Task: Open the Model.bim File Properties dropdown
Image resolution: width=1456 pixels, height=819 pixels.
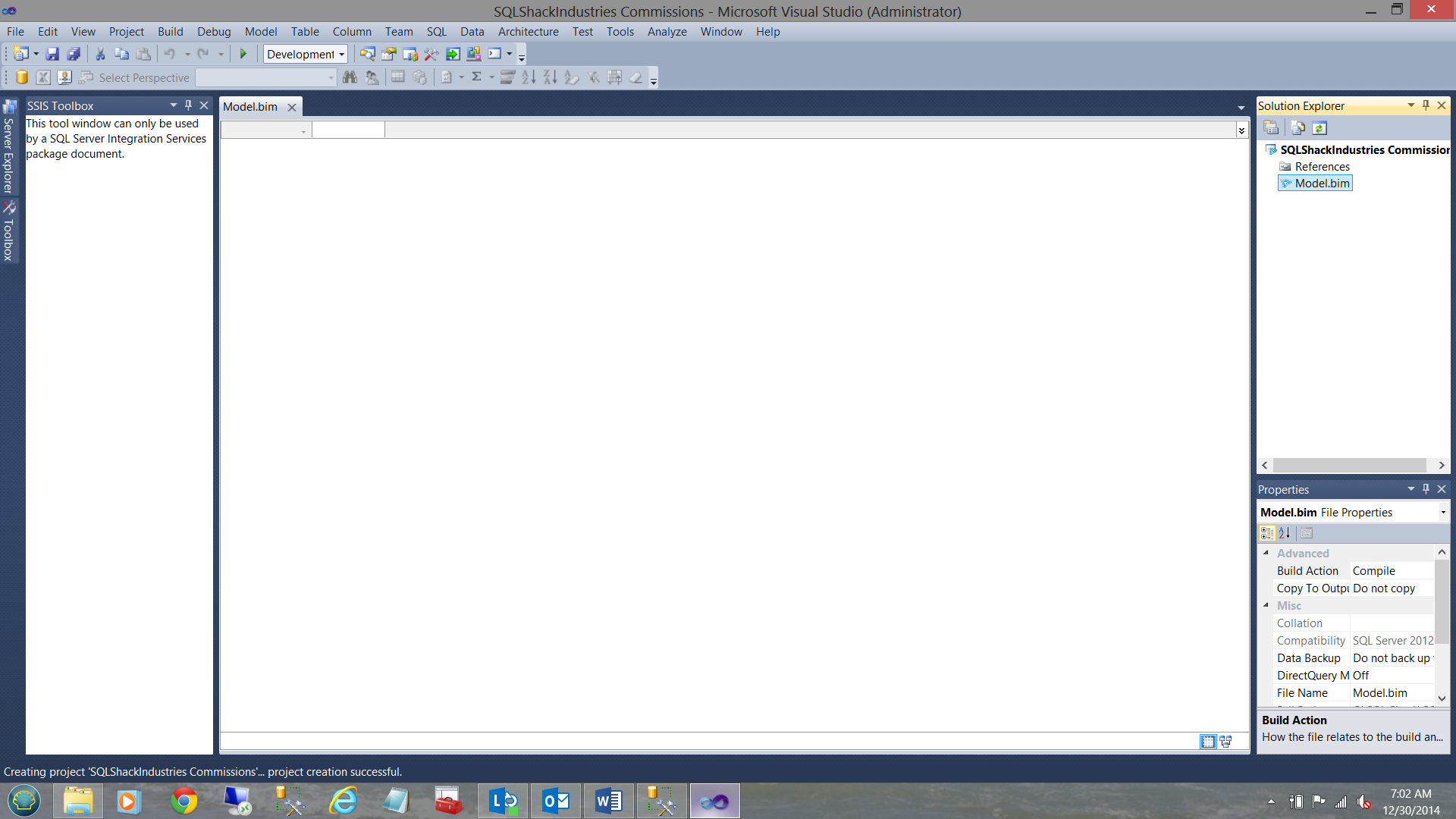Action: 1442,513
